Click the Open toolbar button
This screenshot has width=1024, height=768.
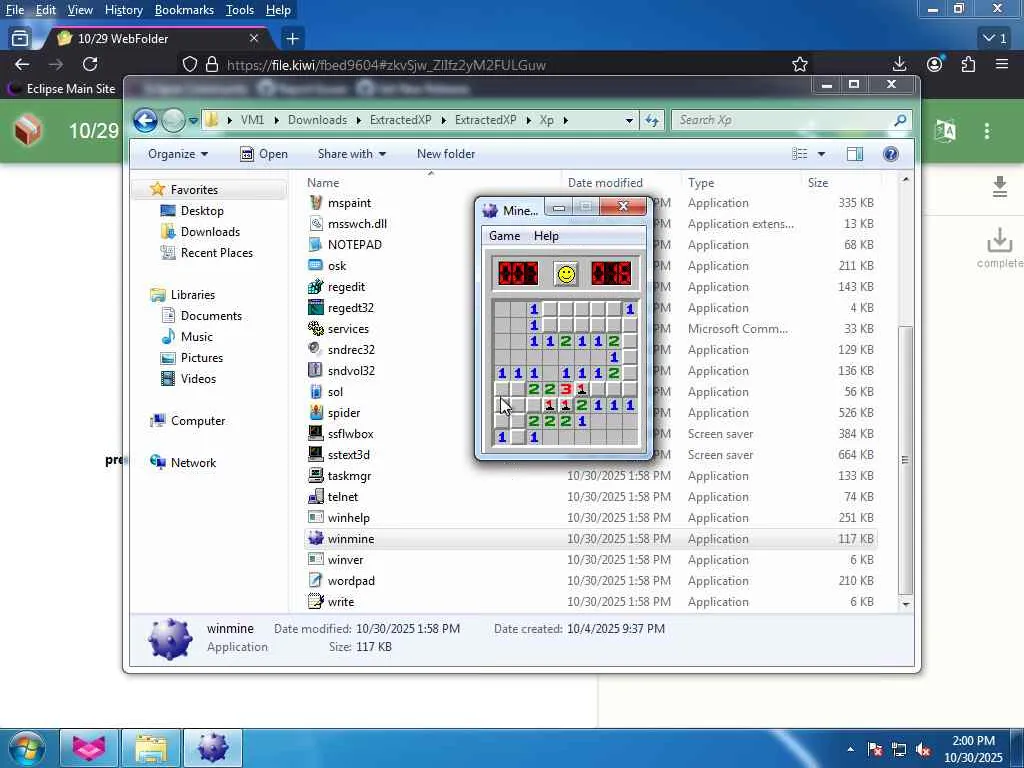tap(264, 154)
